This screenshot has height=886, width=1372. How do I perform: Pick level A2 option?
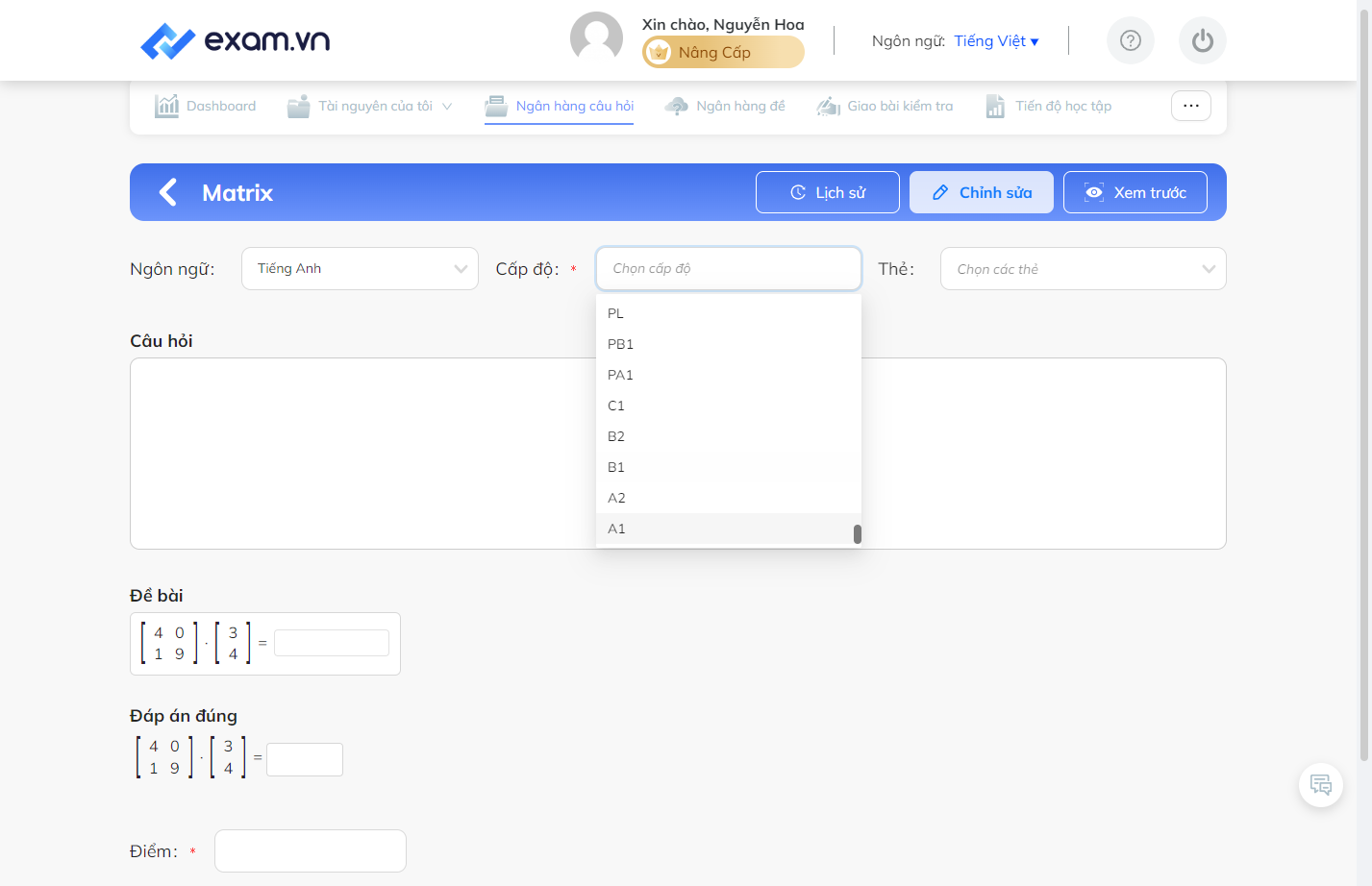point(729,498)
